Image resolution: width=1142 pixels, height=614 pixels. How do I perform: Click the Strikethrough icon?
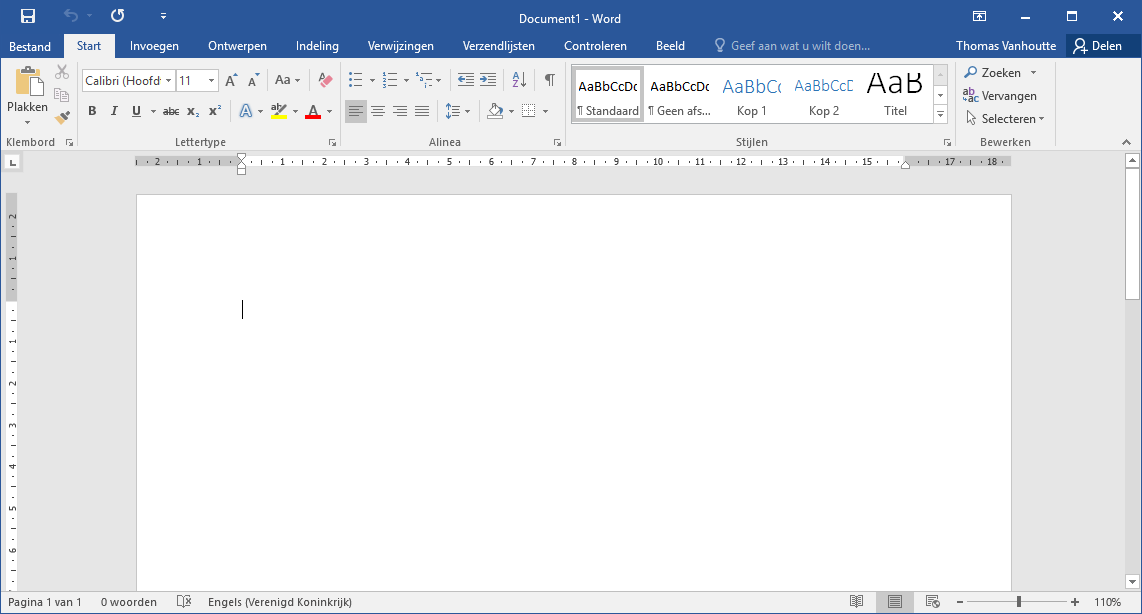170,111
